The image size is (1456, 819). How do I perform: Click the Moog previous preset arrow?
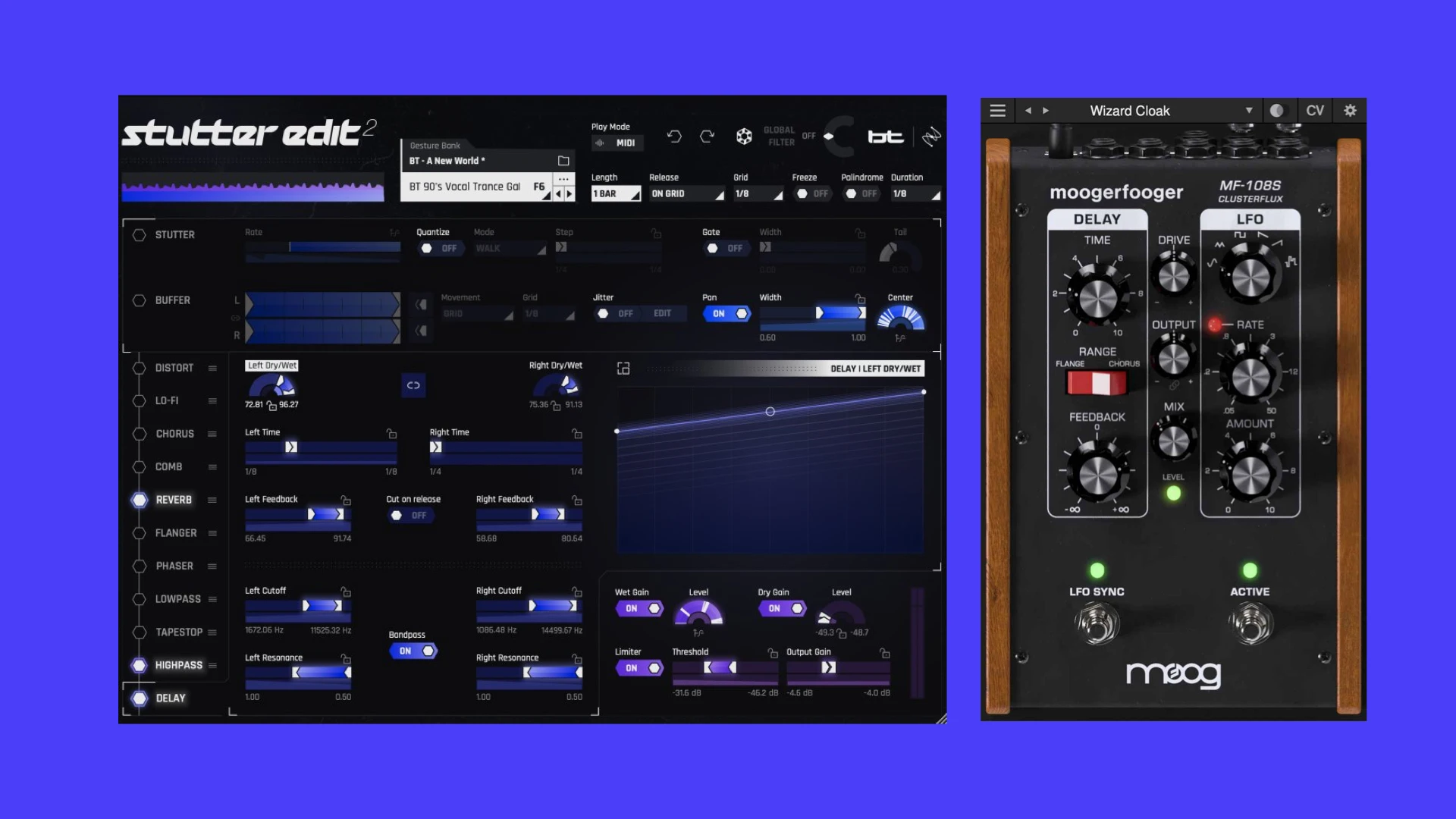coord(1028,111)
